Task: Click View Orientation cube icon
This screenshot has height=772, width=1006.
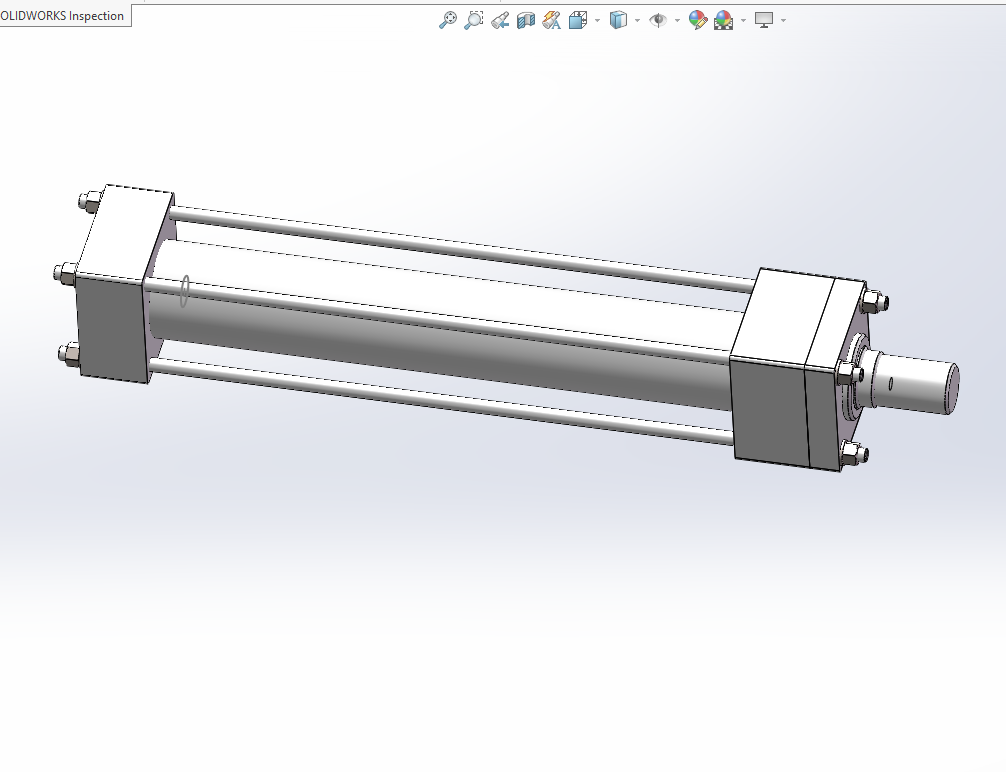Action: click(x=578, y=20)
